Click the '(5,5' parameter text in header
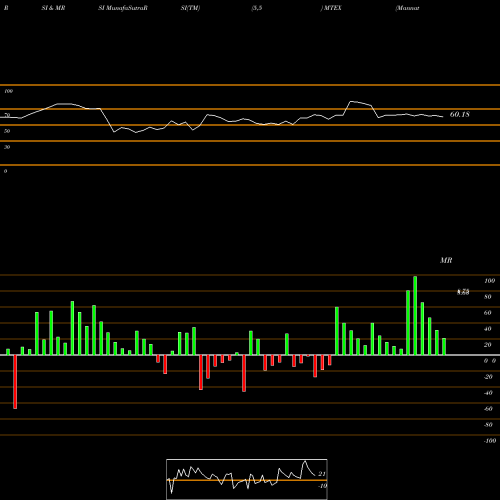500x500 pixels. pyautogui.click(x=257, y=8)
